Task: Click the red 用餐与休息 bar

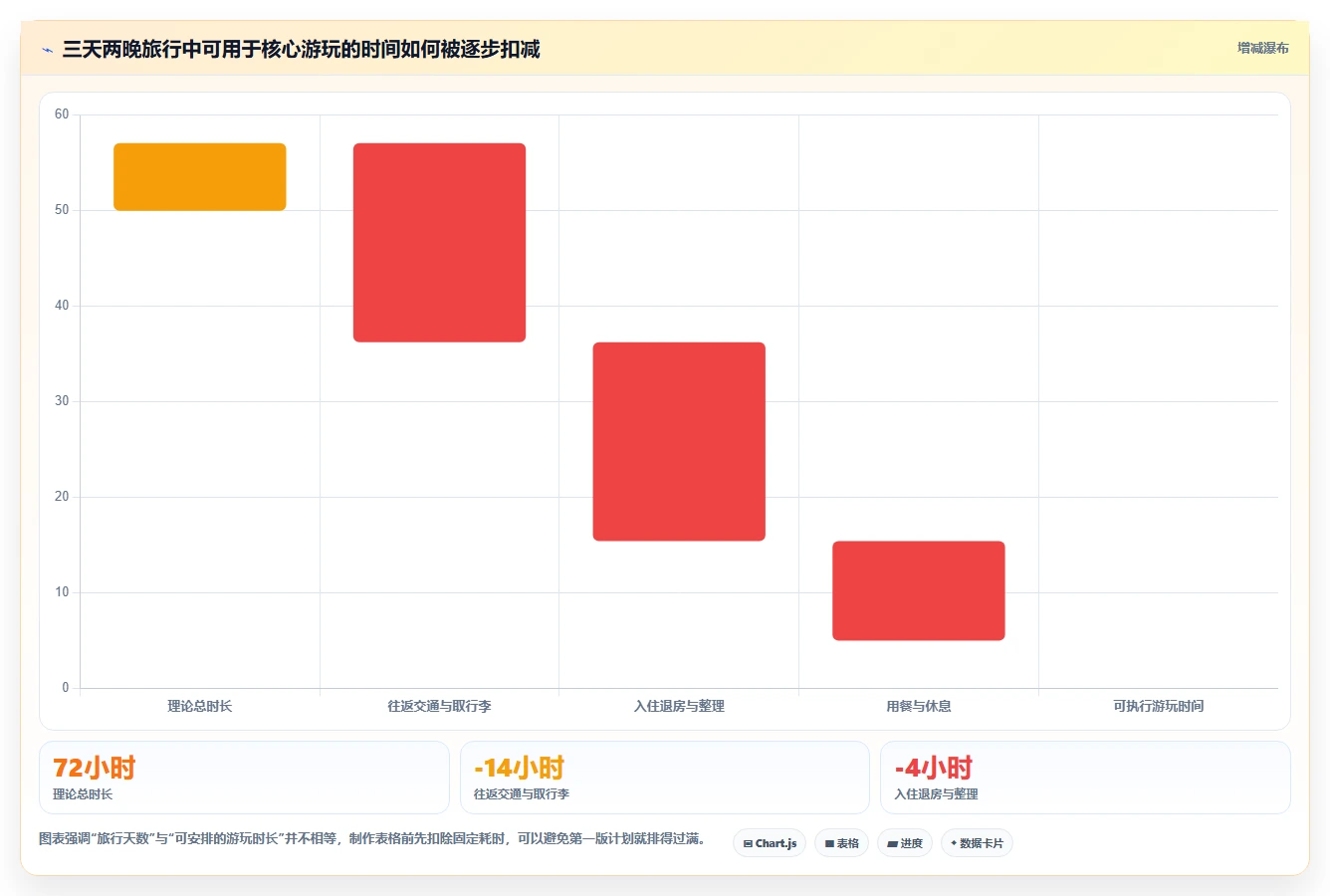Action: (919, 590)
